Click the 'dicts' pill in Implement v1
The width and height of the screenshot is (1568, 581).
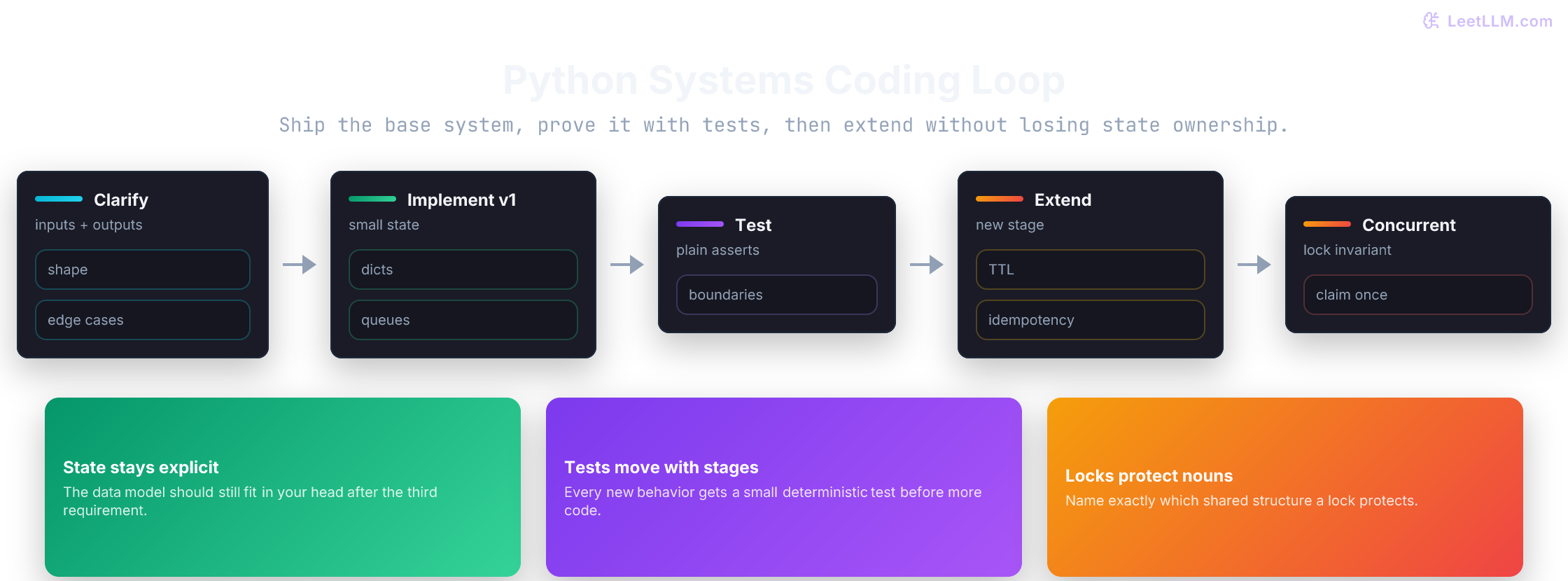point(463,269)
